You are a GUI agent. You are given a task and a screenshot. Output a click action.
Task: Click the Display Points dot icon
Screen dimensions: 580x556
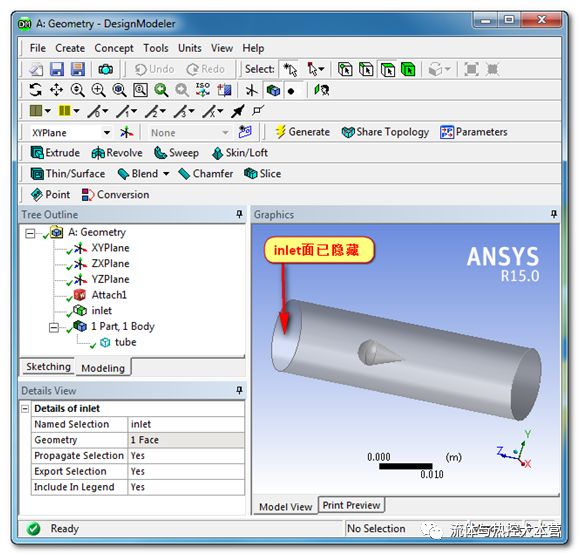coord(291,91)
